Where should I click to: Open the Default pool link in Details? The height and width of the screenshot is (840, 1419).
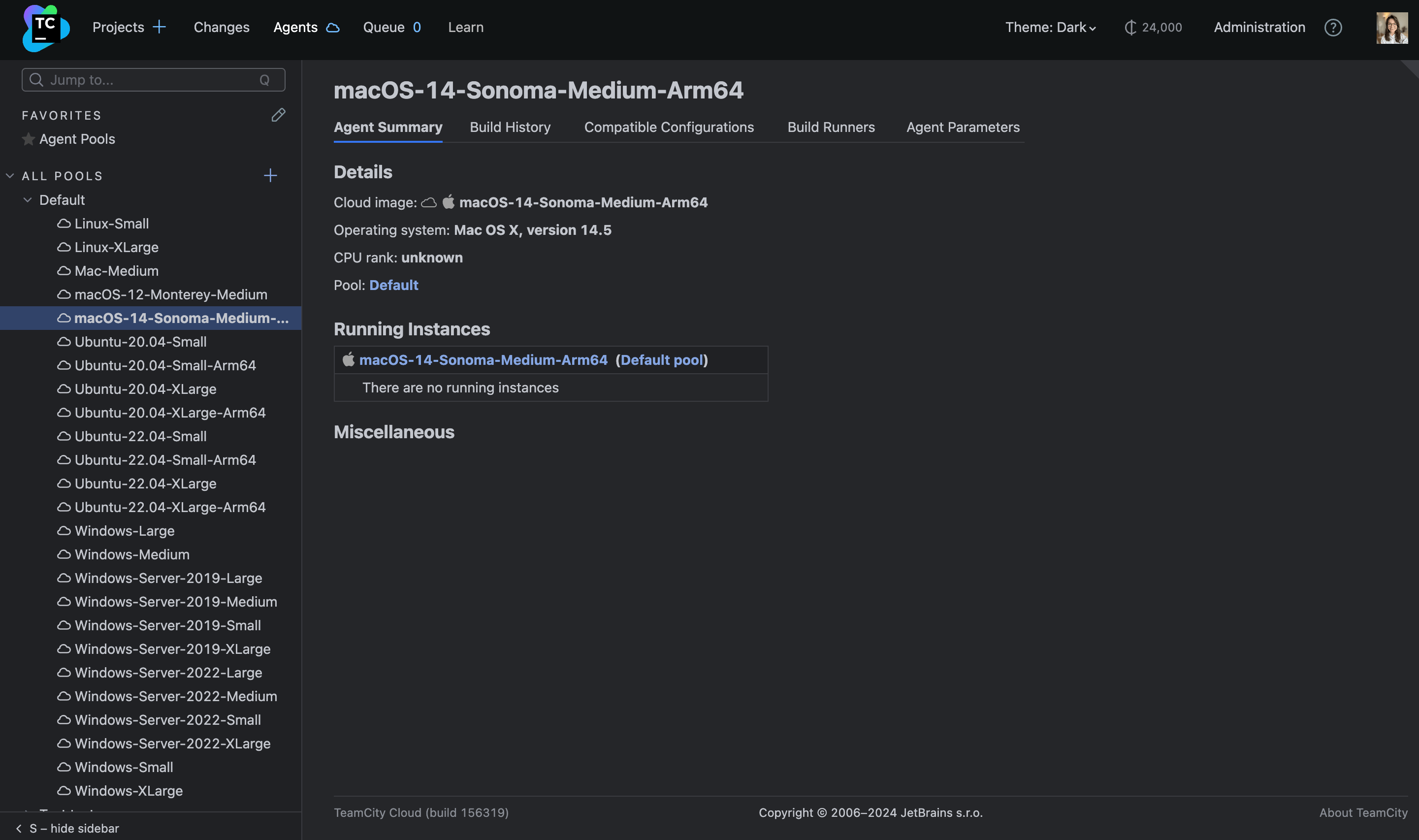pyautogui.click(x=393, y=285)
